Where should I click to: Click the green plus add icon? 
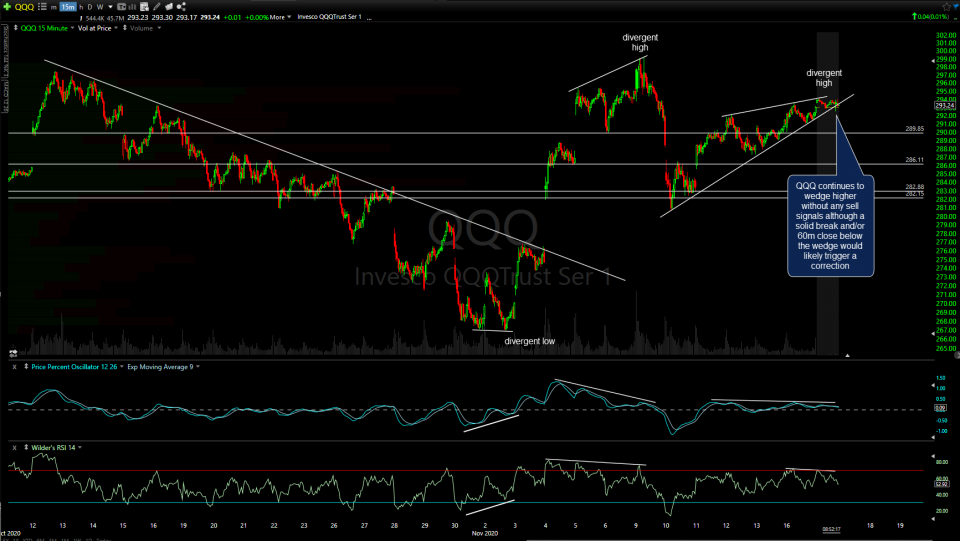7,7
